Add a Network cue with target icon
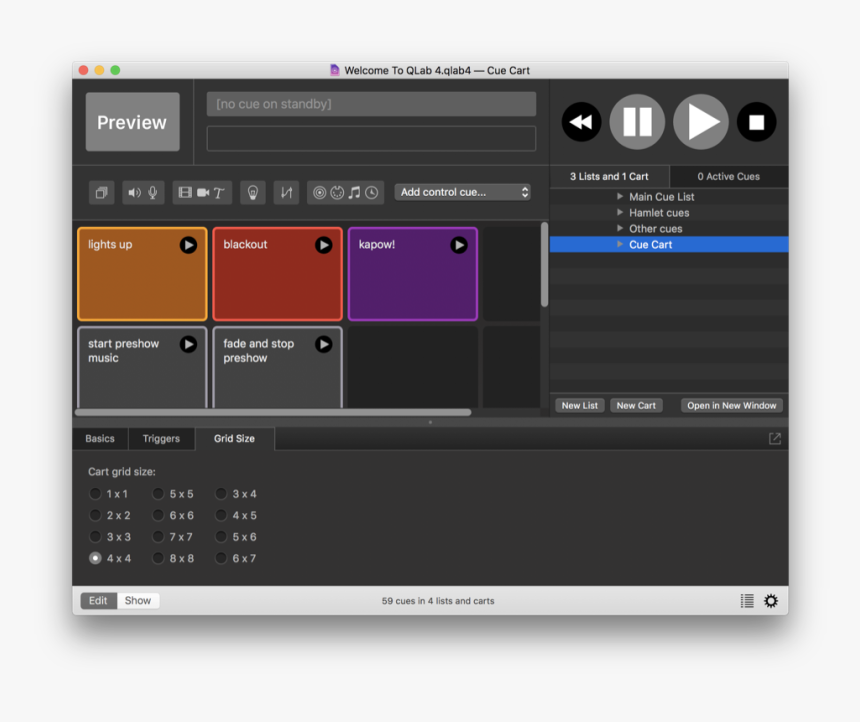 click(x=319, y=193)
